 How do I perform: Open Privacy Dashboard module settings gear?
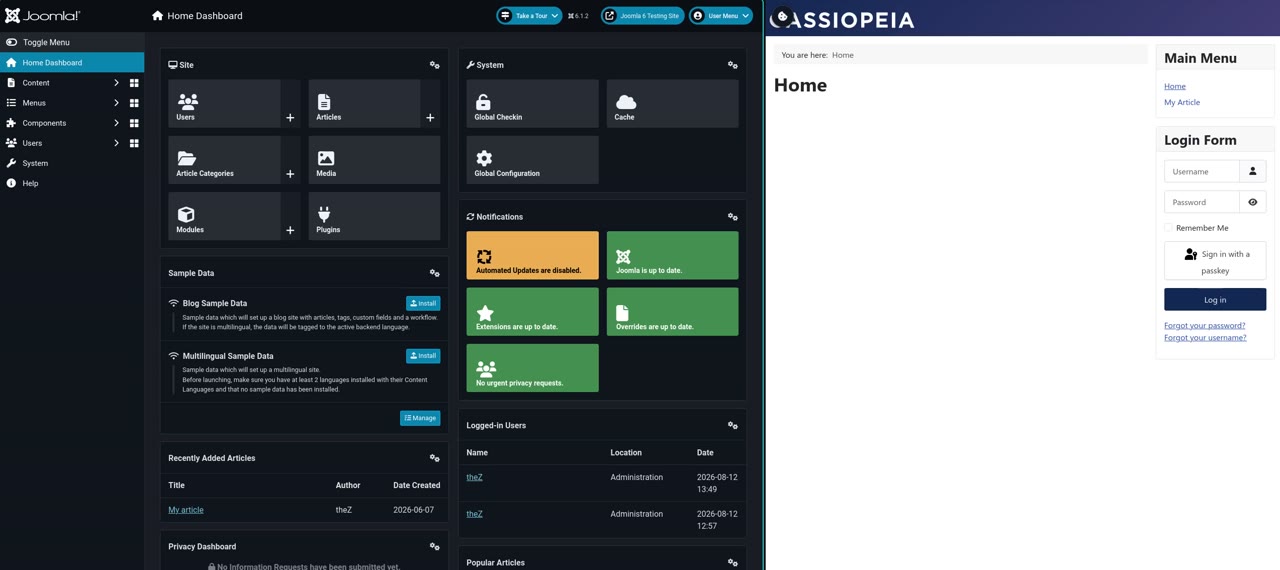pos(434,547)
